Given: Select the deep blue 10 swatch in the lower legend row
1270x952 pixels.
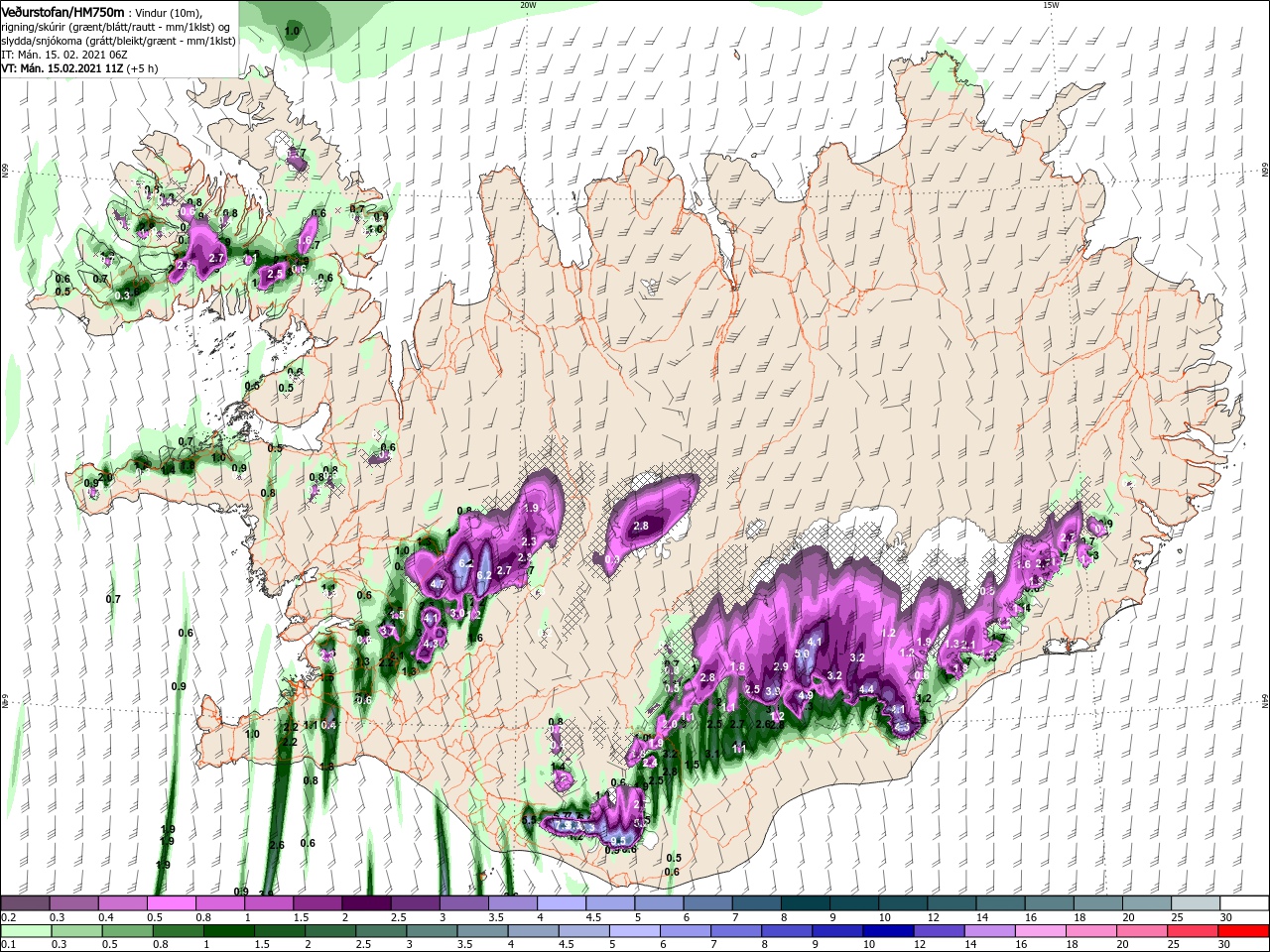Looking at the screenshot, I should point(887,930).
